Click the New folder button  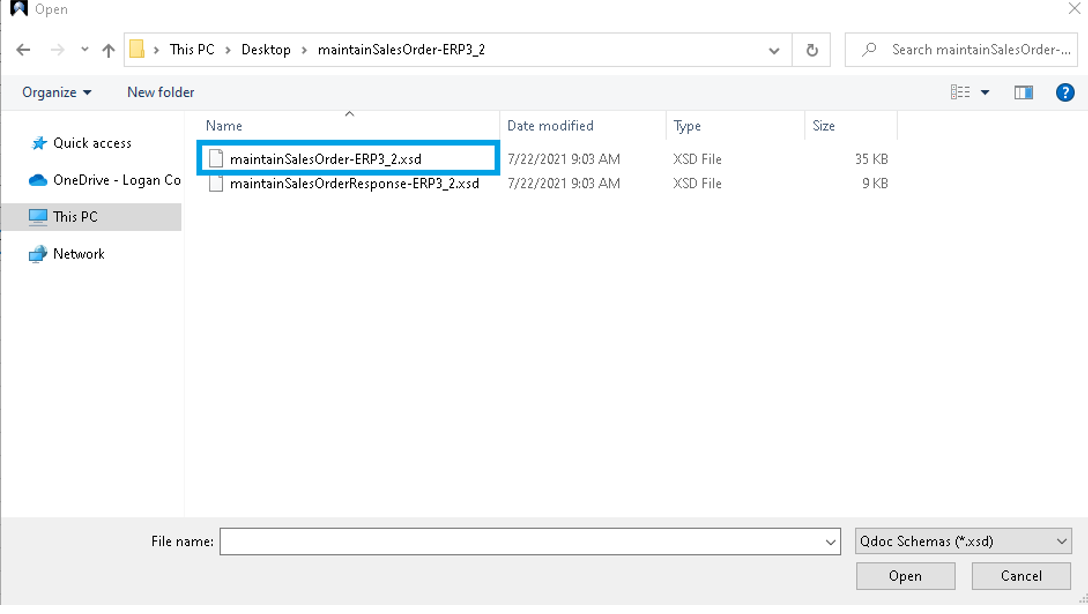(160, 91)
